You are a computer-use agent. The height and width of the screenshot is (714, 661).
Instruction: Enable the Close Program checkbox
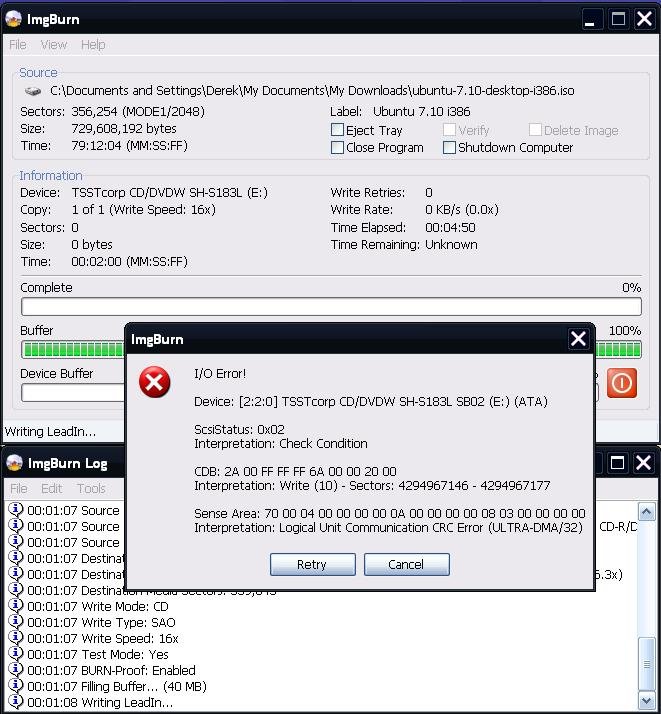tap(337, 147)
